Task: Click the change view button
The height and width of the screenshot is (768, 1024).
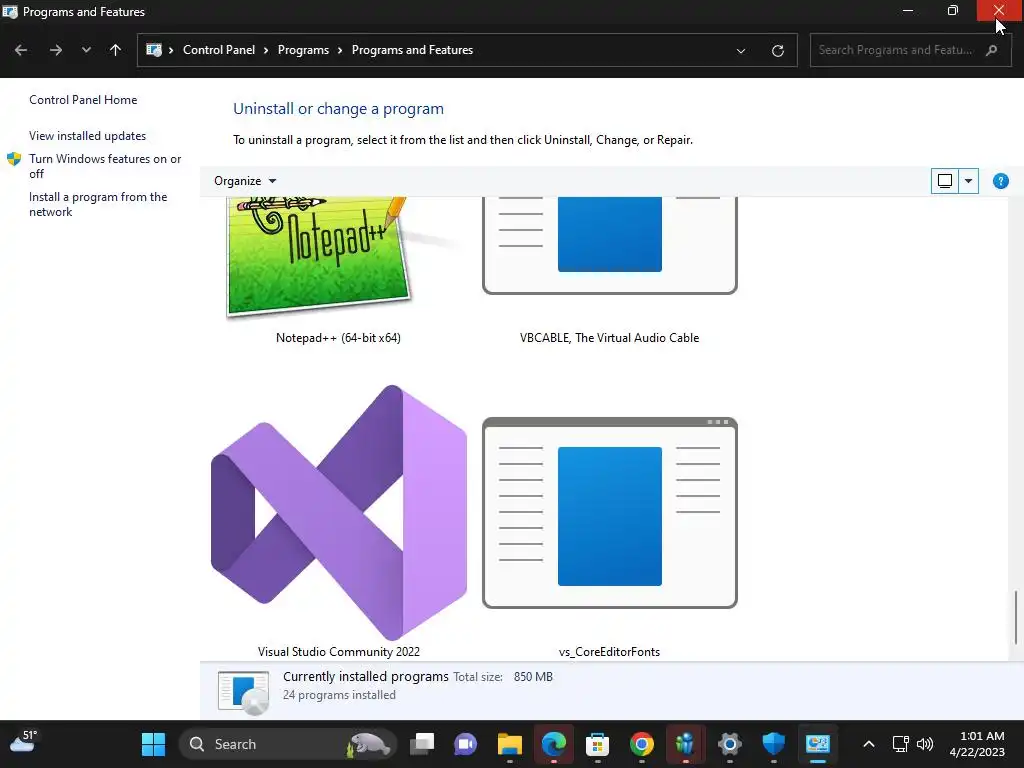Action: [x=944, y=181]
